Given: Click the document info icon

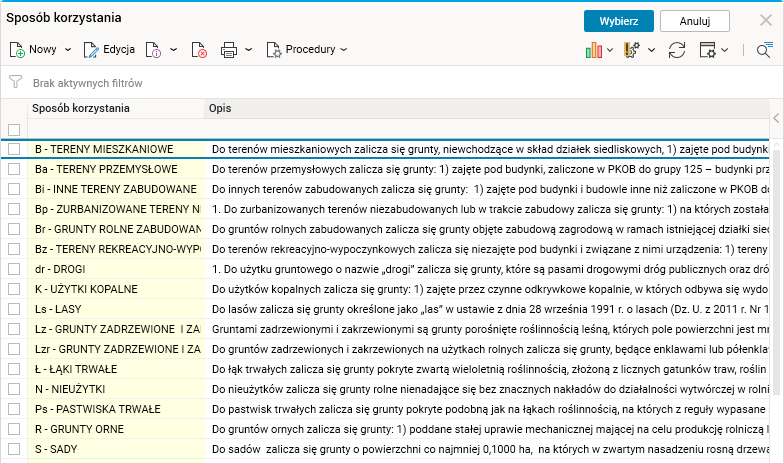Looking at the screenshot, I should [153, 50].
